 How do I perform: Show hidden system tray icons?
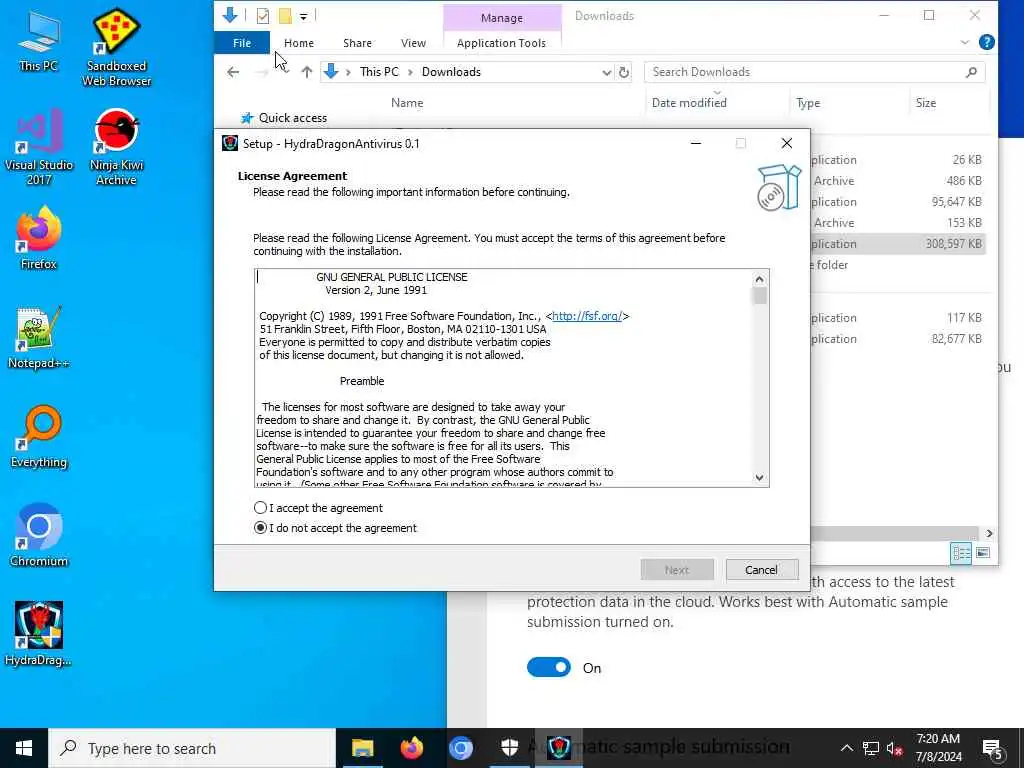846,748
